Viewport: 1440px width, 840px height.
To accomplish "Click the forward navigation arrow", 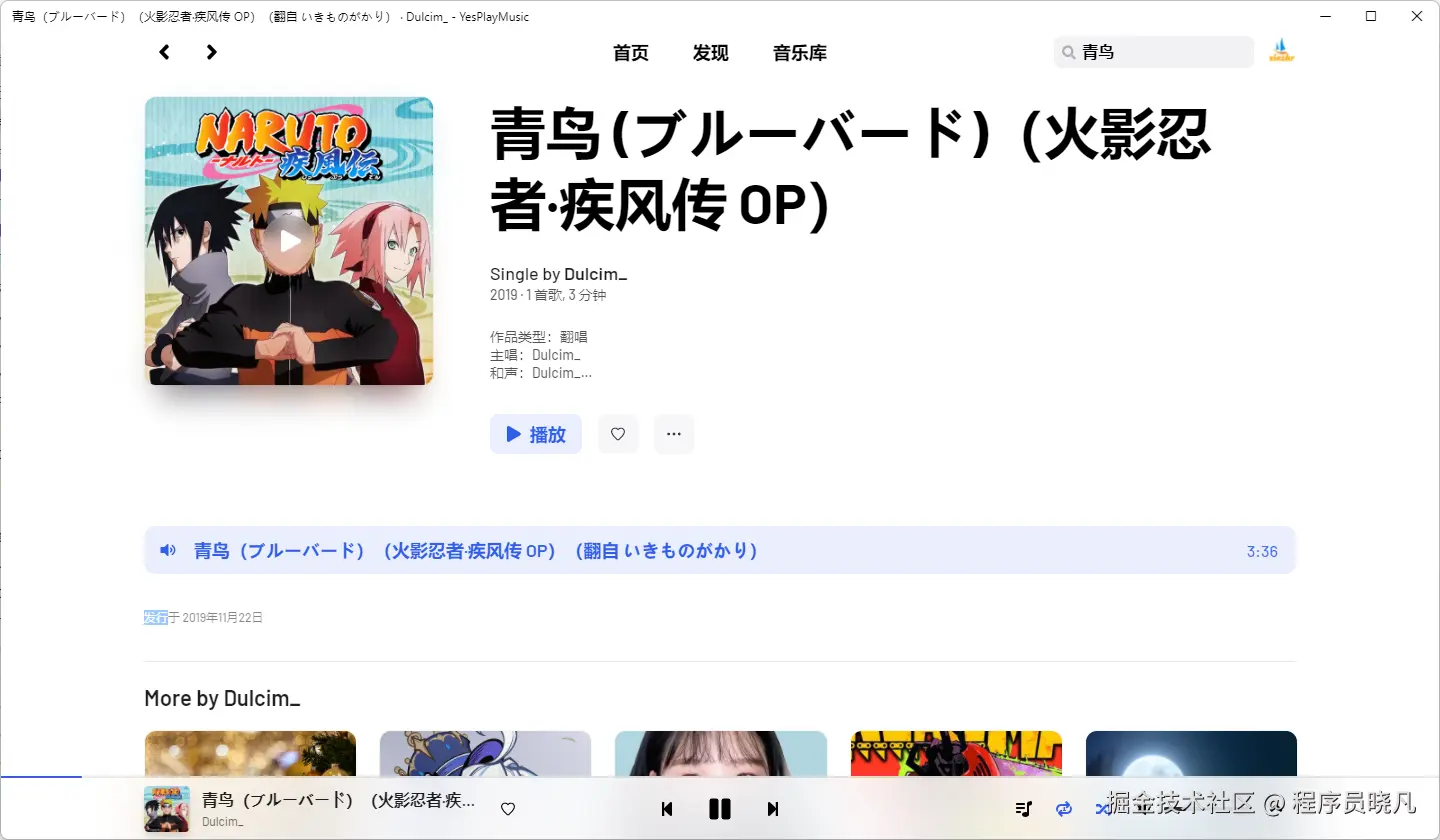I will coord(211,51).
